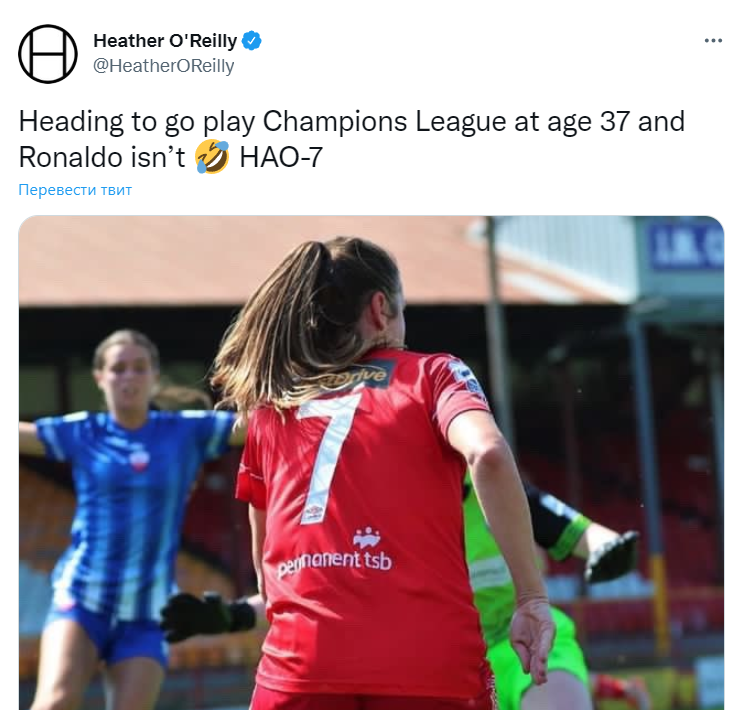742x710 pixels.
Task: Click the laughing emoji in the tweet
Action: click(x=212, y=157)
